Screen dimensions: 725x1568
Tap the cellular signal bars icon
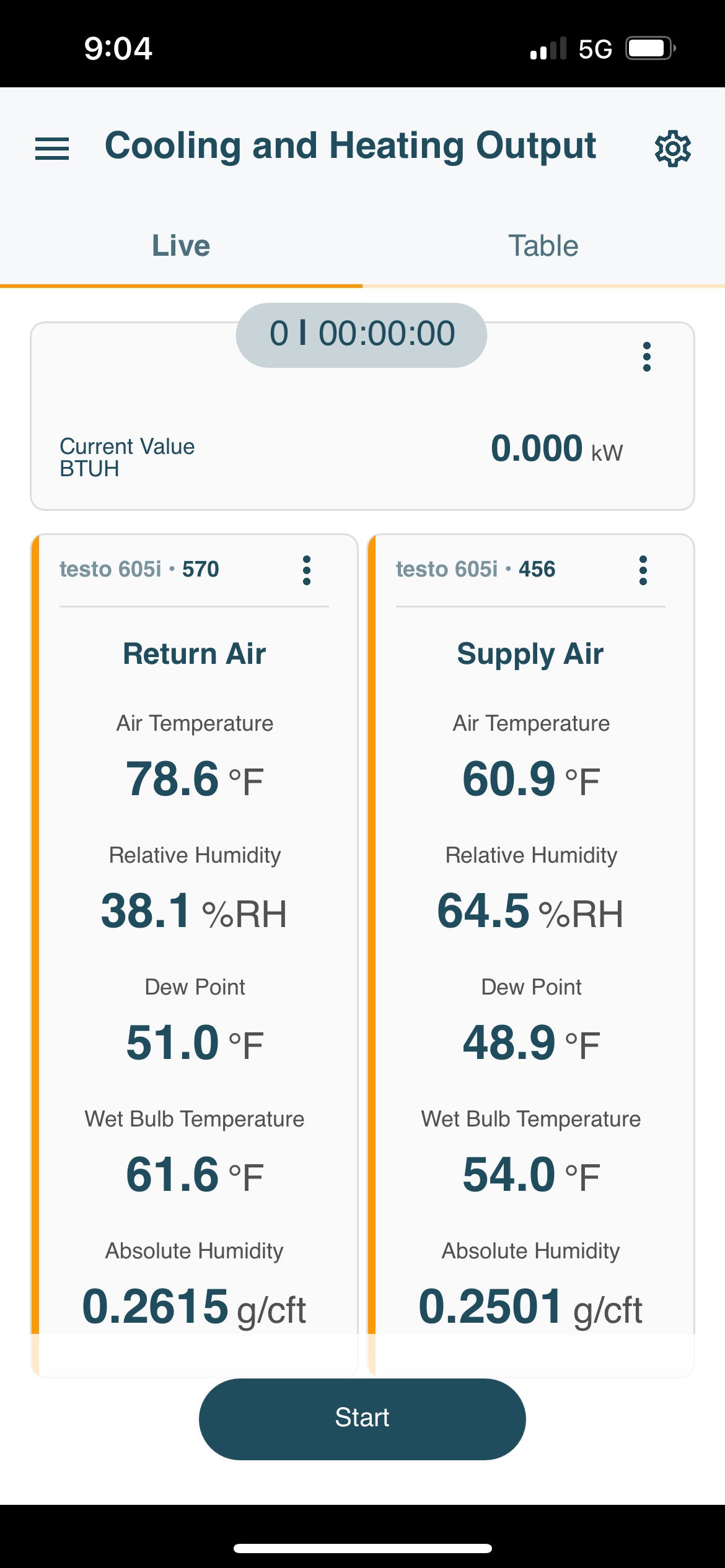pyautogui.click(x=548, y=48)
